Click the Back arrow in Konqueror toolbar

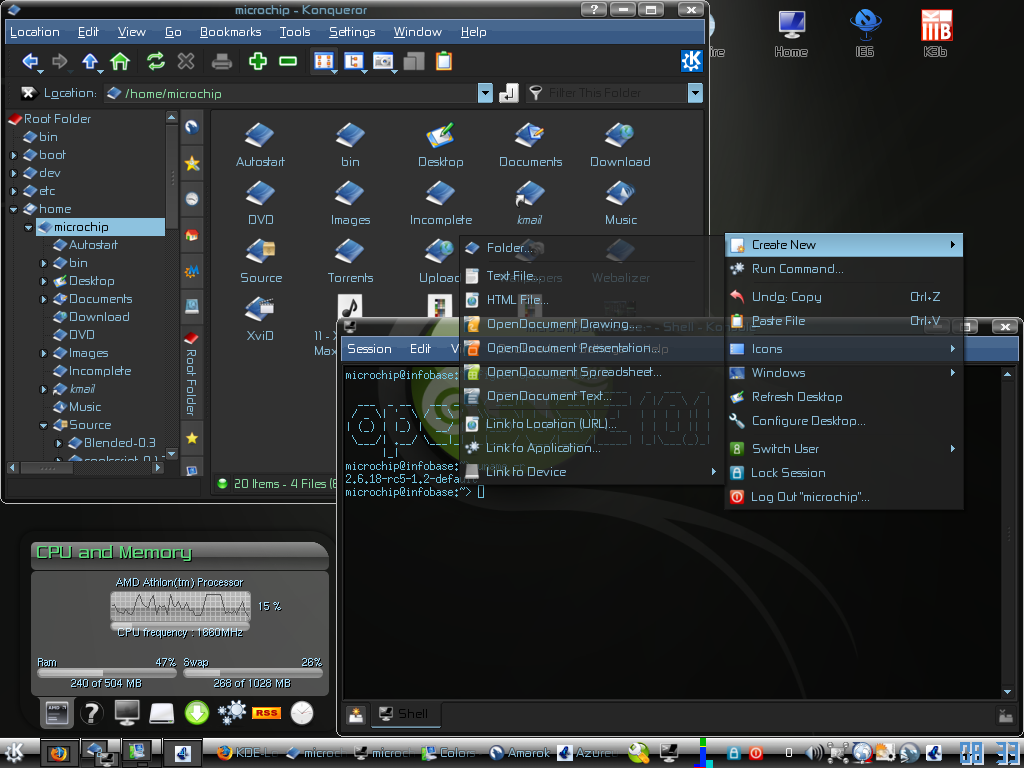pyautogui.click(x=29, y=61)
